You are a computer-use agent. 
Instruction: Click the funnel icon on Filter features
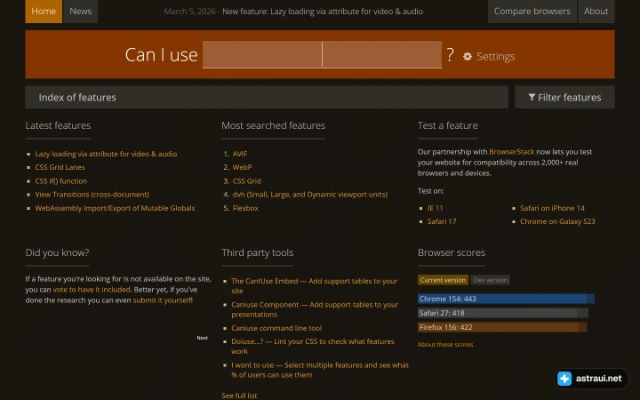click(531, 97)
